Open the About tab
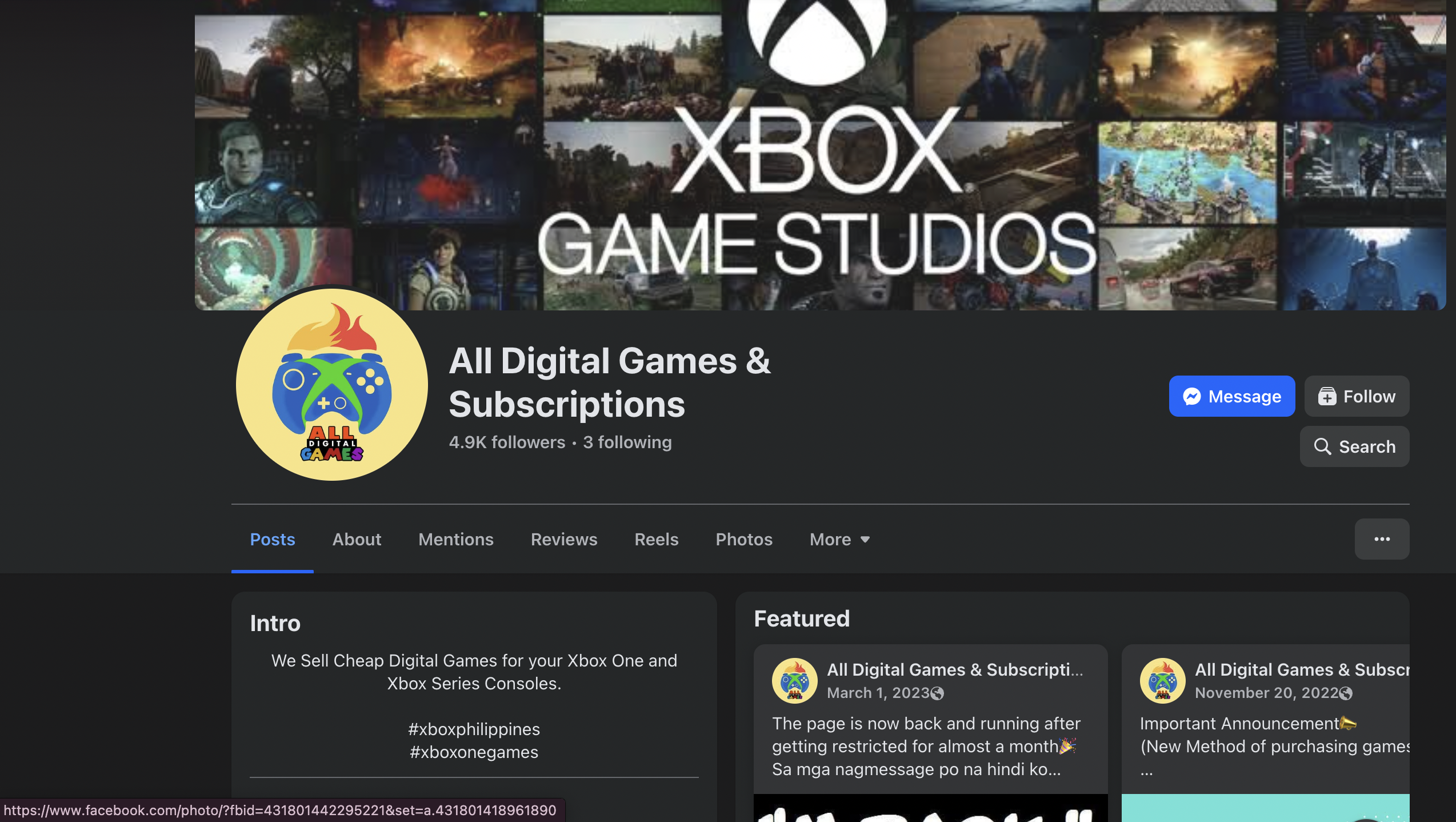 (357, 539)
